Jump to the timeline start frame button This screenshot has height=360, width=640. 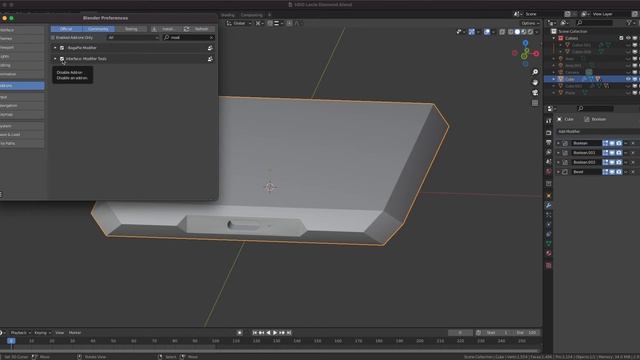pyautogui.click(x=255, y=333)
